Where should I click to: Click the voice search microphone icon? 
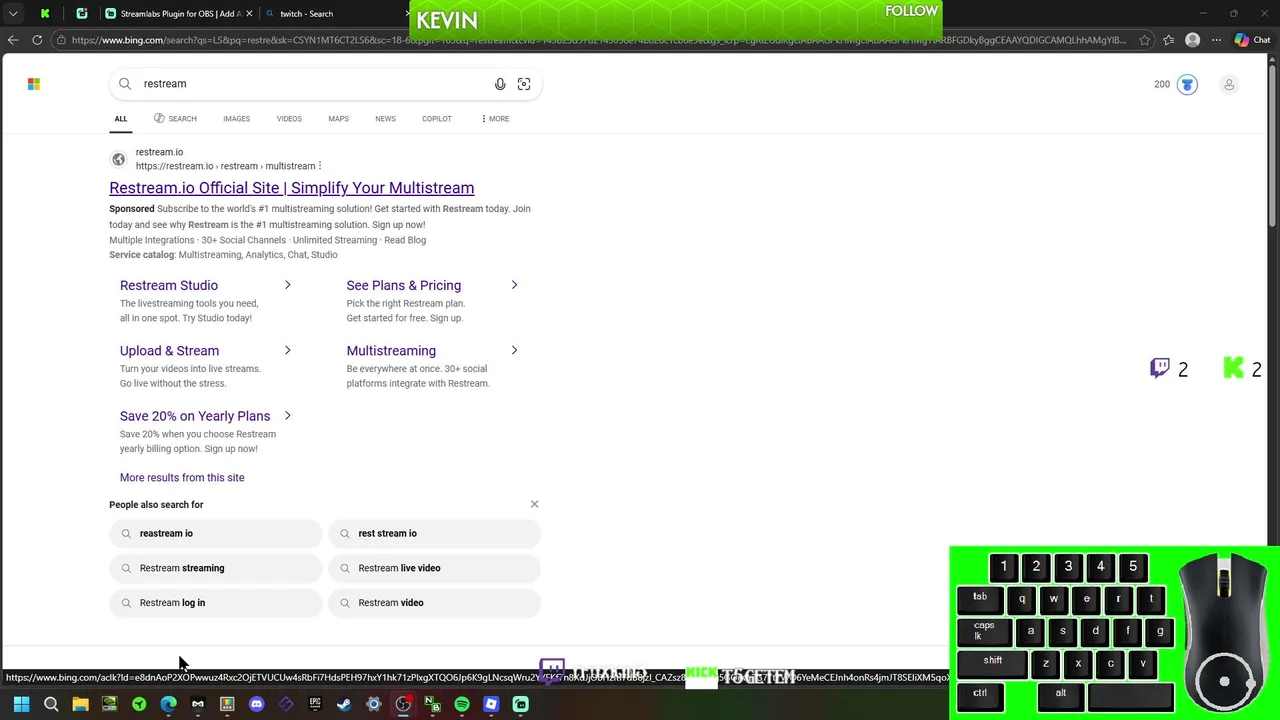point(500,84)
